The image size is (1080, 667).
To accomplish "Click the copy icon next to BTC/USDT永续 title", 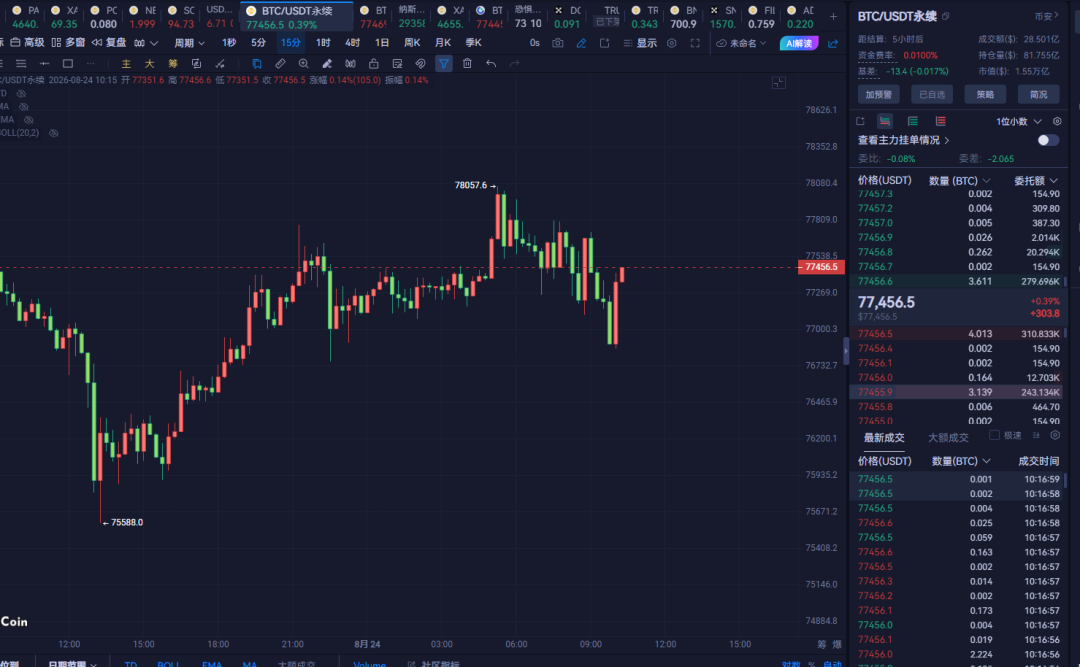I will click(x=946, y=16).
